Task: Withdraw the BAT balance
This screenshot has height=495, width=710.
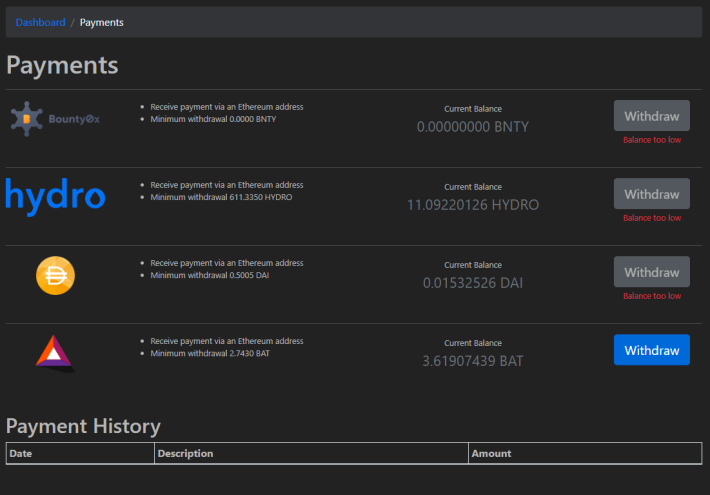Action: (652, 350)
